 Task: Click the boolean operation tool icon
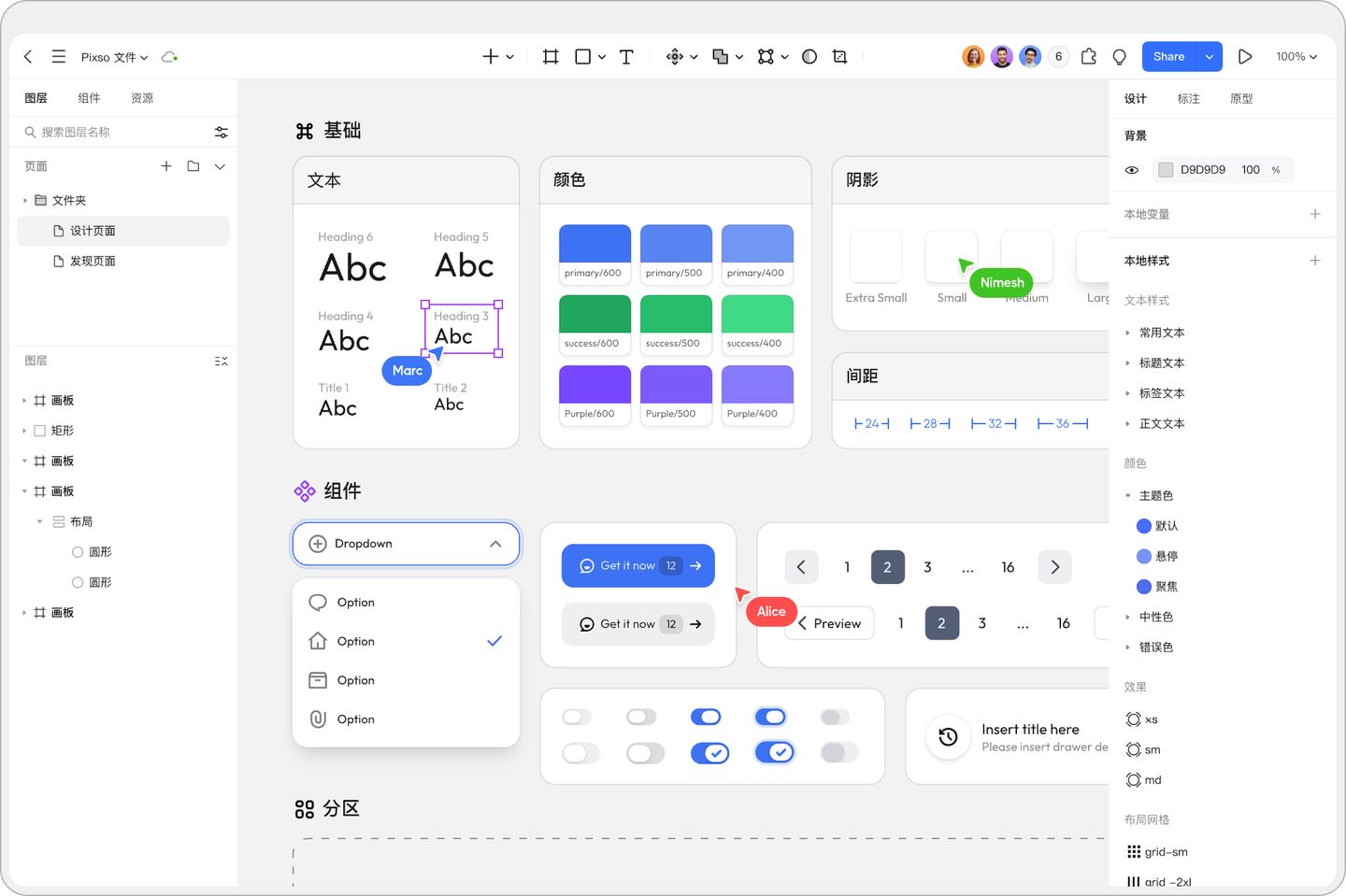point(720,57)
